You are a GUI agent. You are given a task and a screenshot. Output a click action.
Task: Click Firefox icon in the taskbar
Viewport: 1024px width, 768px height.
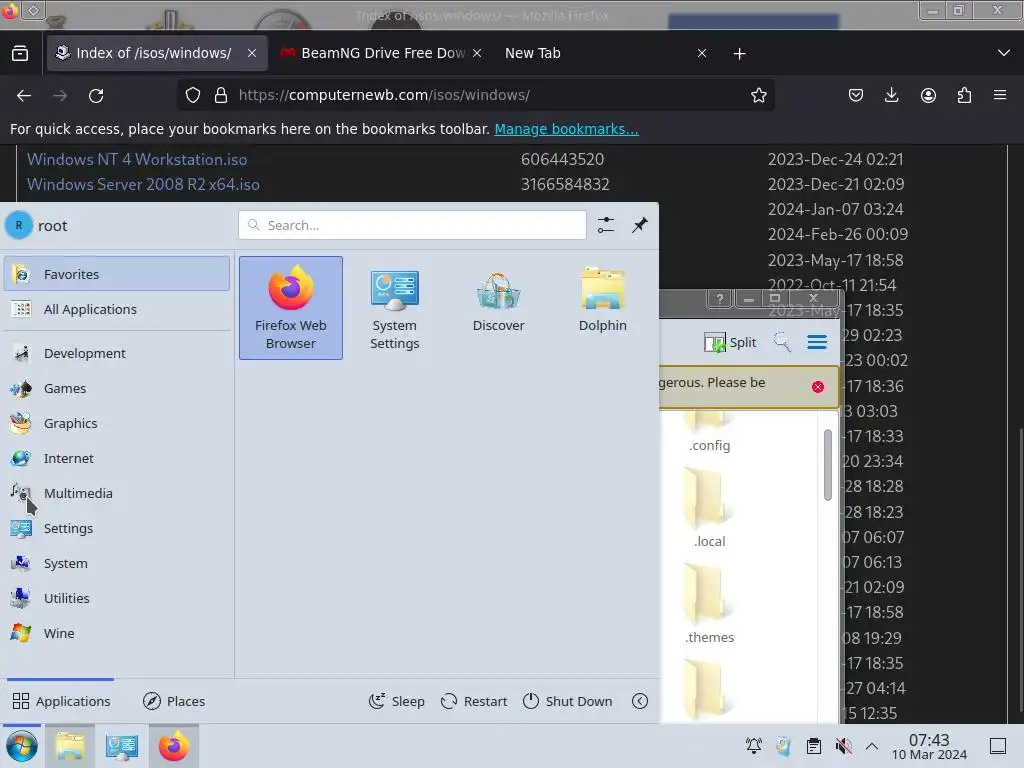tap(173, 746)
